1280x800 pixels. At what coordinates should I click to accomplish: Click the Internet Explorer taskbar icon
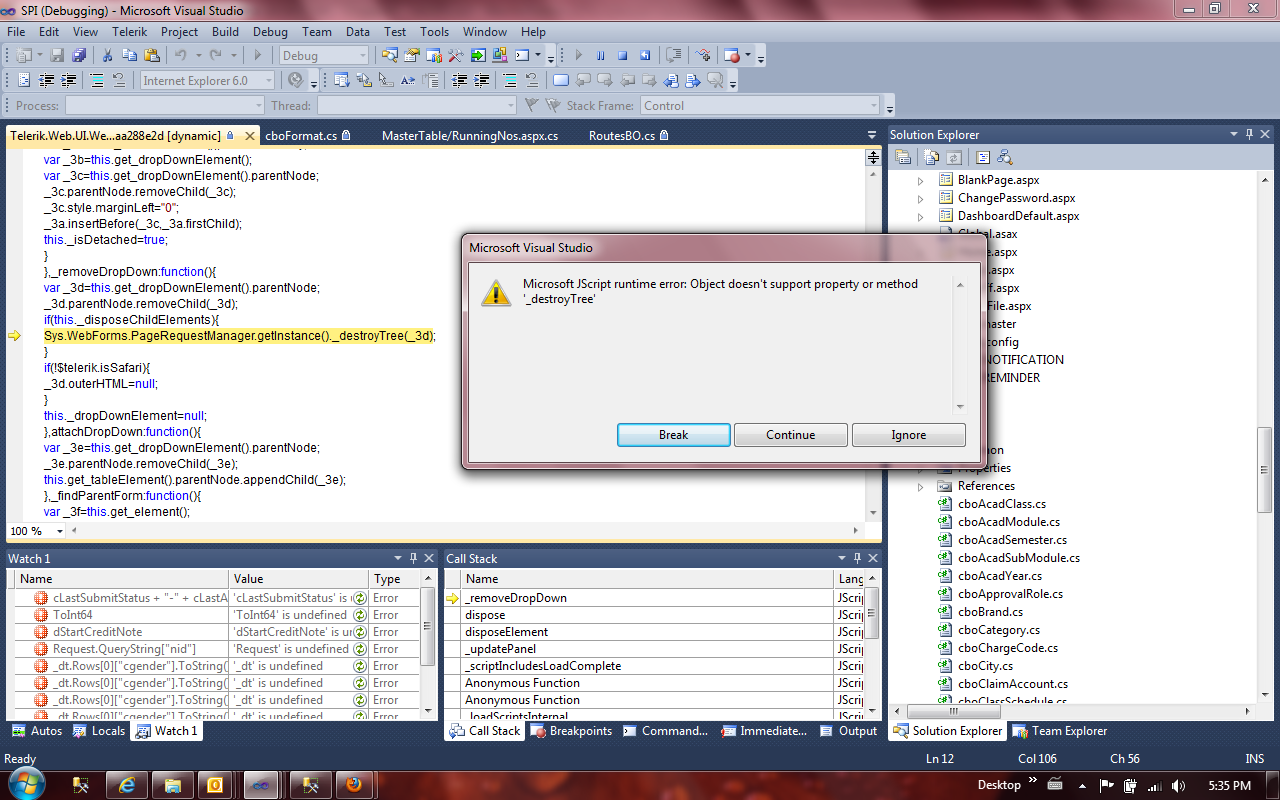click(x=127, y=785)
